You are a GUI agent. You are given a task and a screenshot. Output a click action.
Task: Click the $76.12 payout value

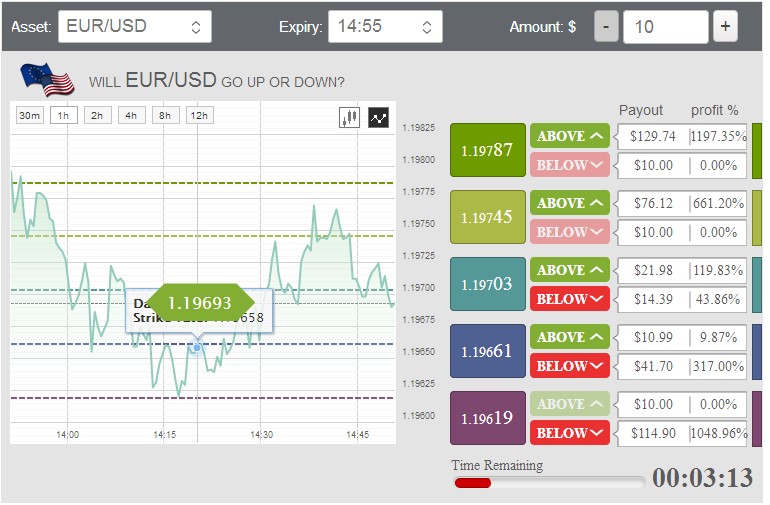pyautogui.click(x=653, y=203)
